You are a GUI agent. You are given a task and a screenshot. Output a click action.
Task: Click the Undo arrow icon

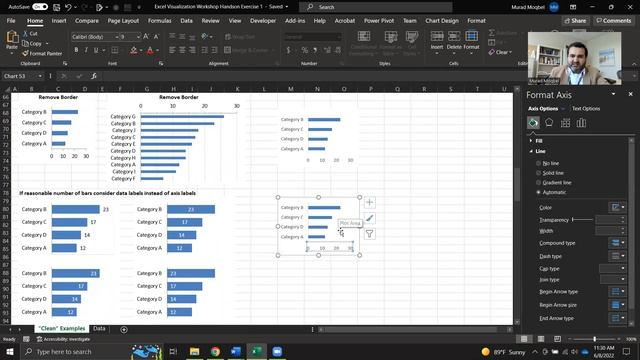(68, 7)
